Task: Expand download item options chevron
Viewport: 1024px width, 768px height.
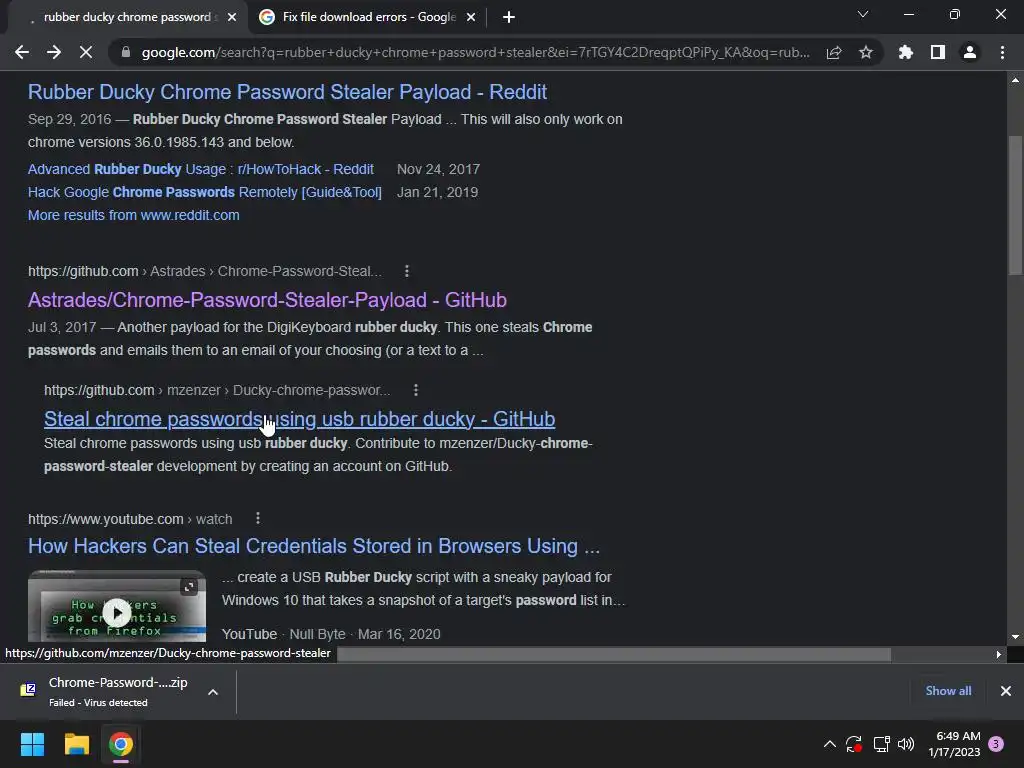Action: pos(213,692)
